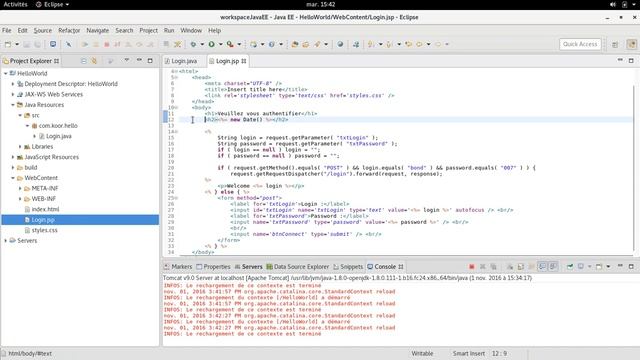Click the Clear Console icon

click(x=510, y=267)
